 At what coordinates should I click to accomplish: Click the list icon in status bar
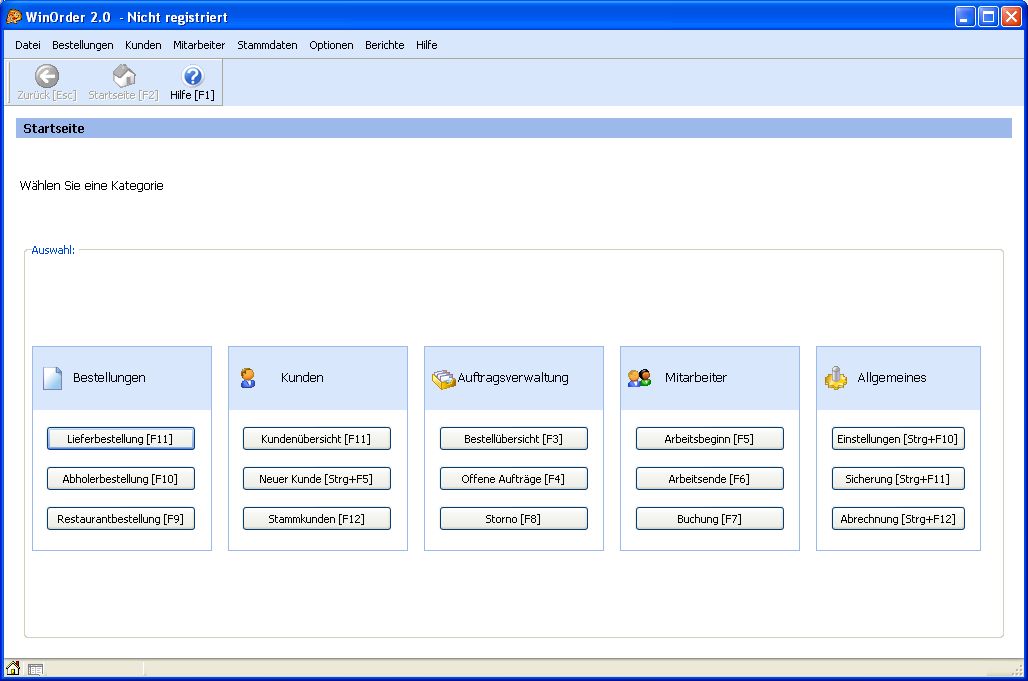coord(35,669)
